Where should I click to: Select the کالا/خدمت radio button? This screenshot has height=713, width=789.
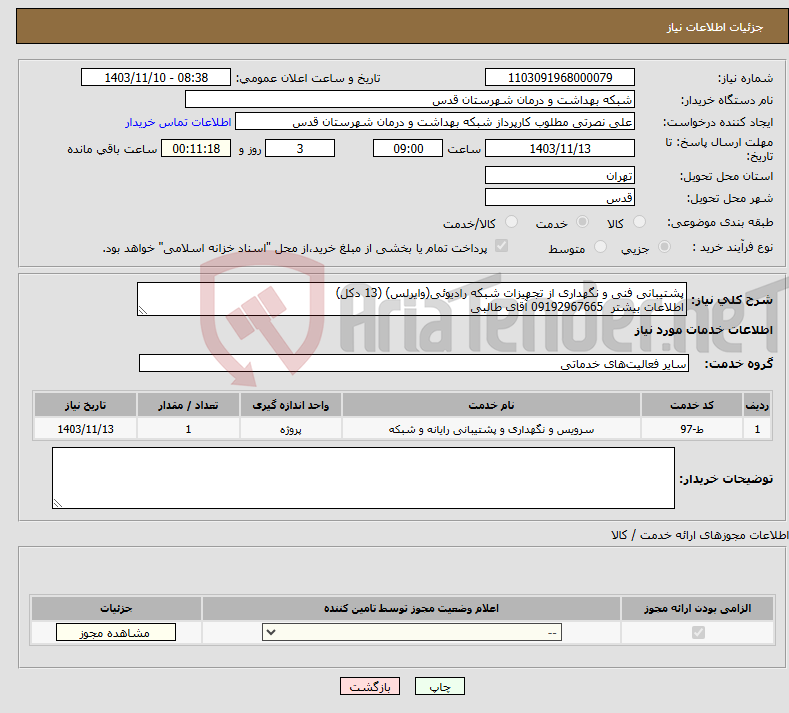click(x=511, y=222)
